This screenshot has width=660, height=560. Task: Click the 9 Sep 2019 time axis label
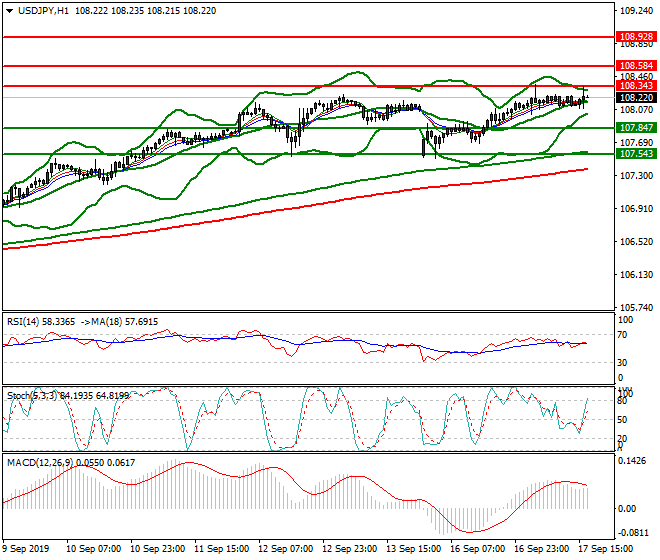[26, 549]
